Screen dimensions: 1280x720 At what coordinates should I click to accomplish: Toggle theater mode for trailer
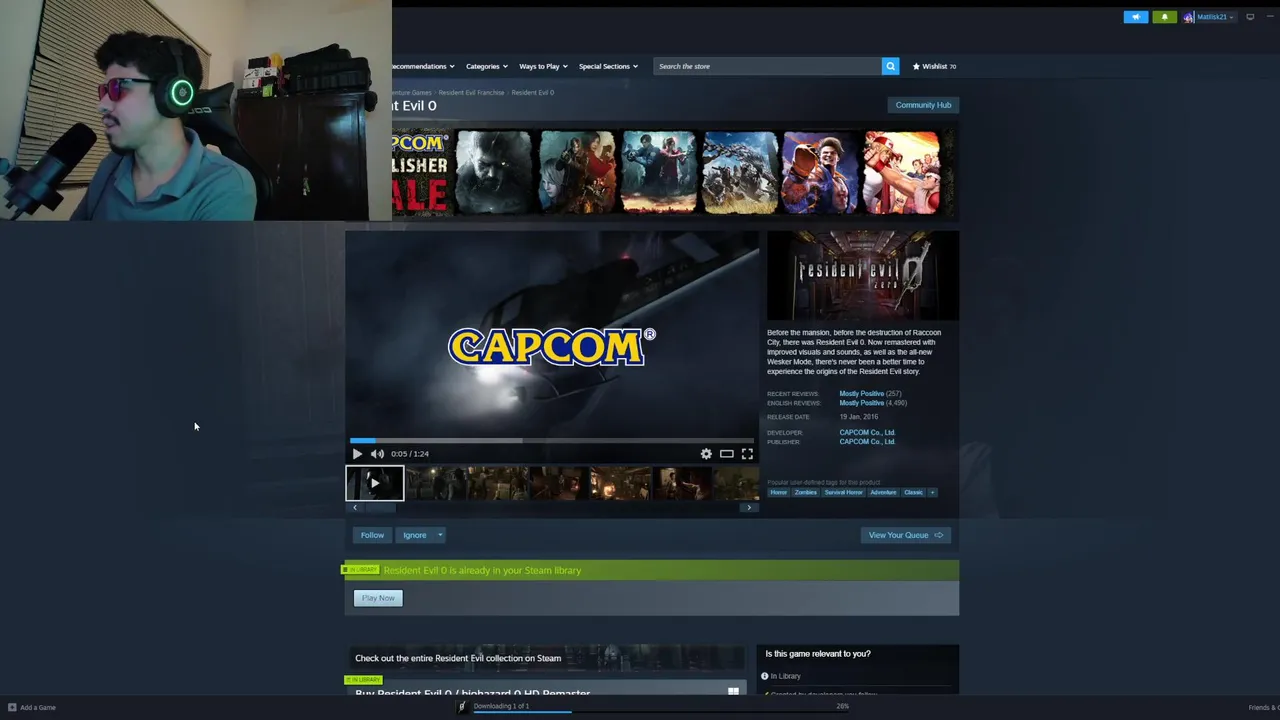(727, 454)
